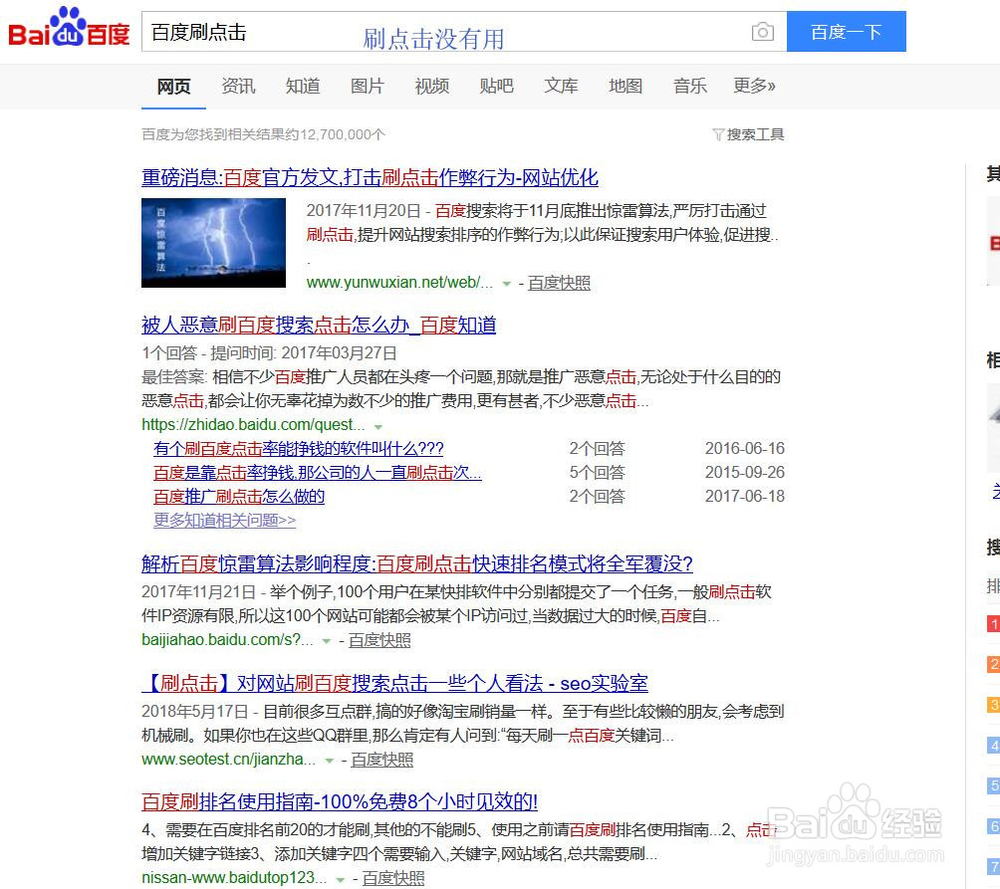Go to the 贴吧 tab

coord(496,86)
